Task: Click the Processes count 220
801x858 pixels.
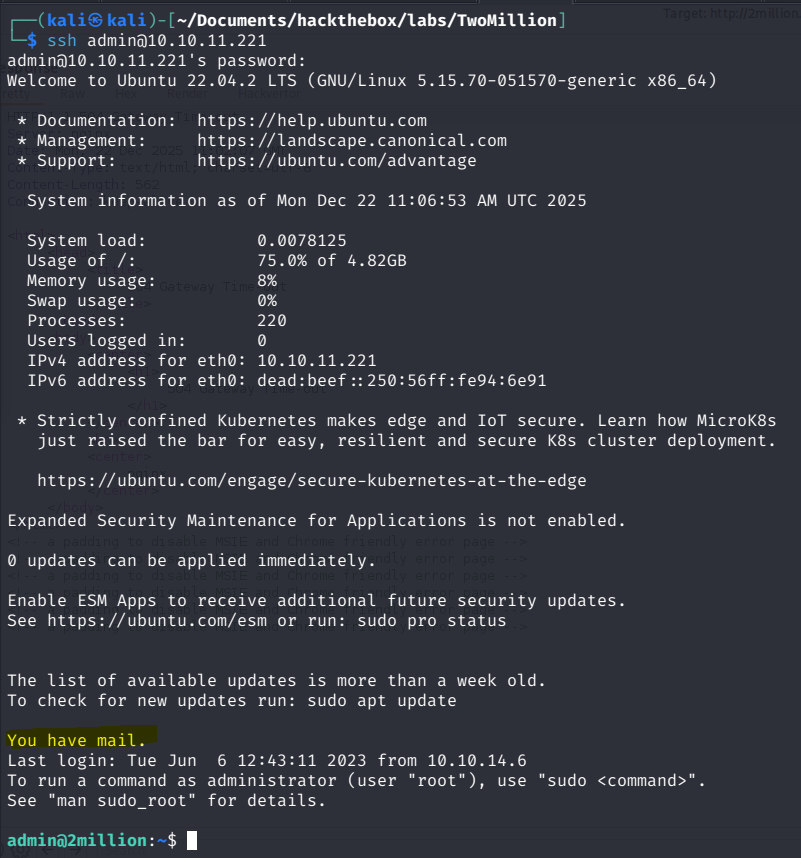Action: tap(272, 320)
